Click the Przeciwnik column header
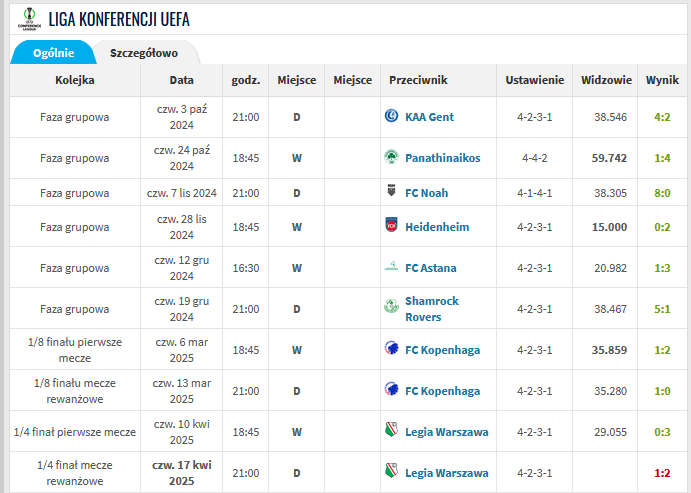This screenshot has height=493, width=691. [418, 80]
